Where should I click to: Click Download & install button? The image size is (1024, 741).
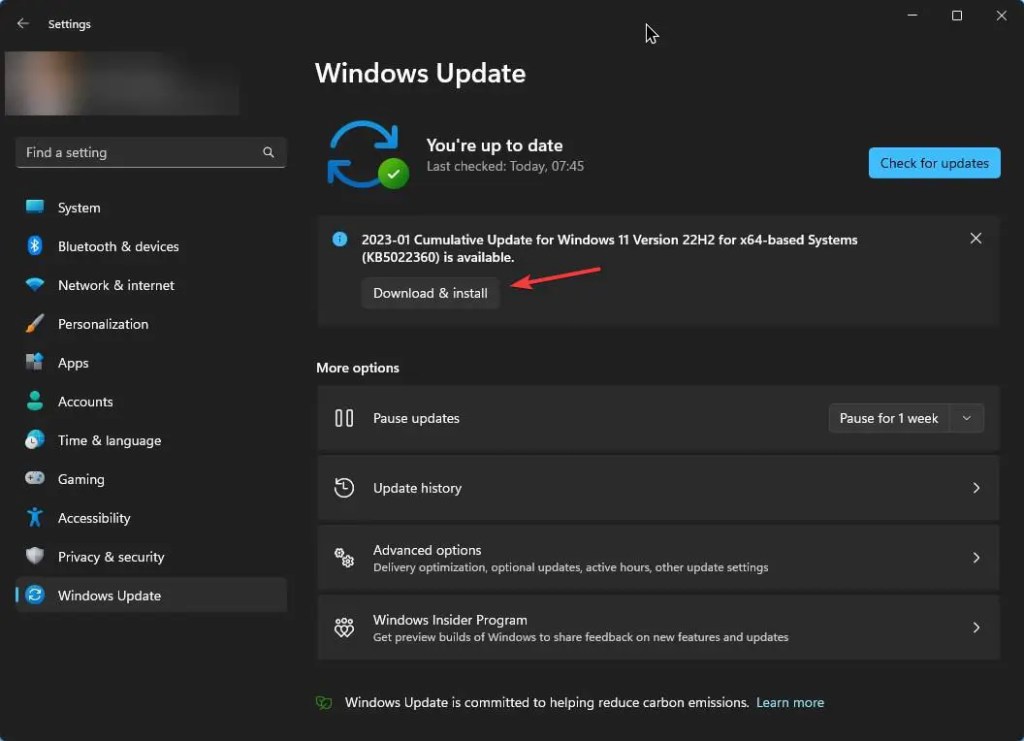(430, 293)
